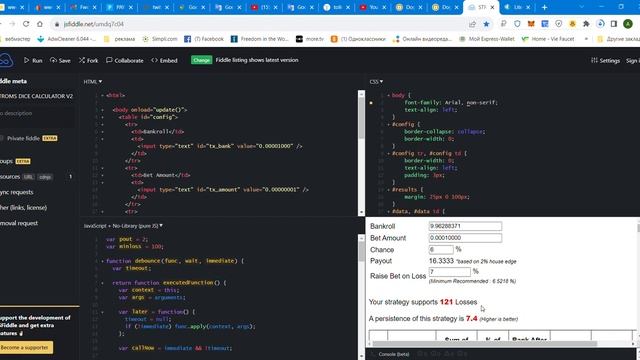This screenshot has width=640, height=360.
Task: Click the Chance percent input field
Action: [x=441, y=249]
